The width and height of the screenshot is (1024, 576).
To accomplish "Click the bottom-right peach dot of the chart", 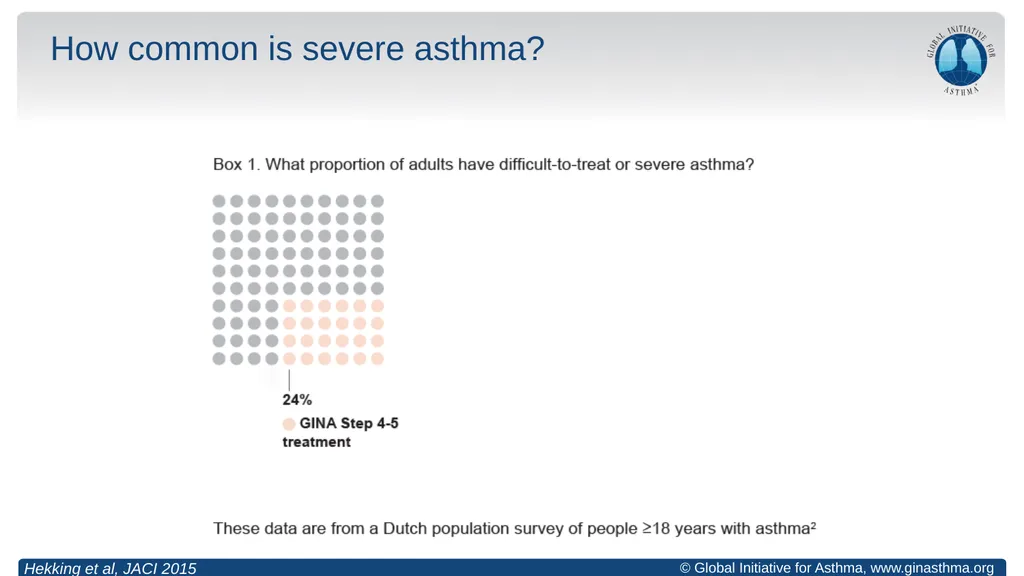I will click(x=377, y=359).
